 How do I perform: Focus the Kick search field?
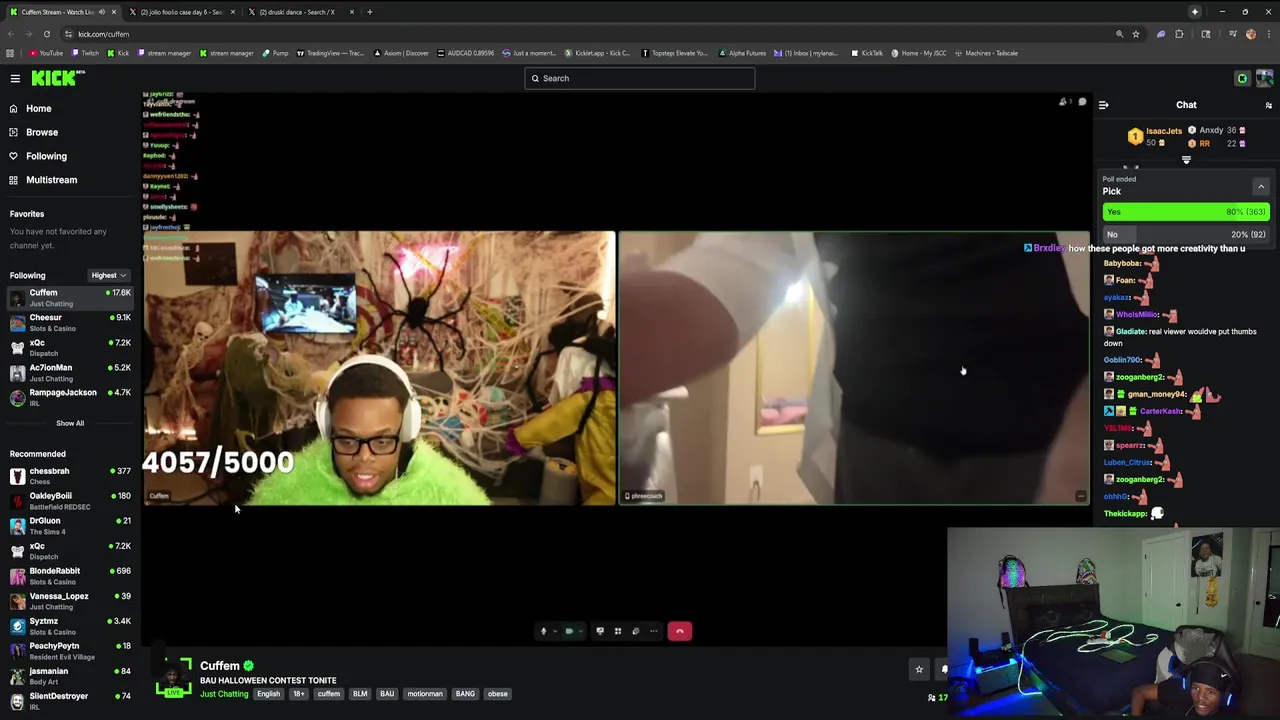click(x=640, y=78)
